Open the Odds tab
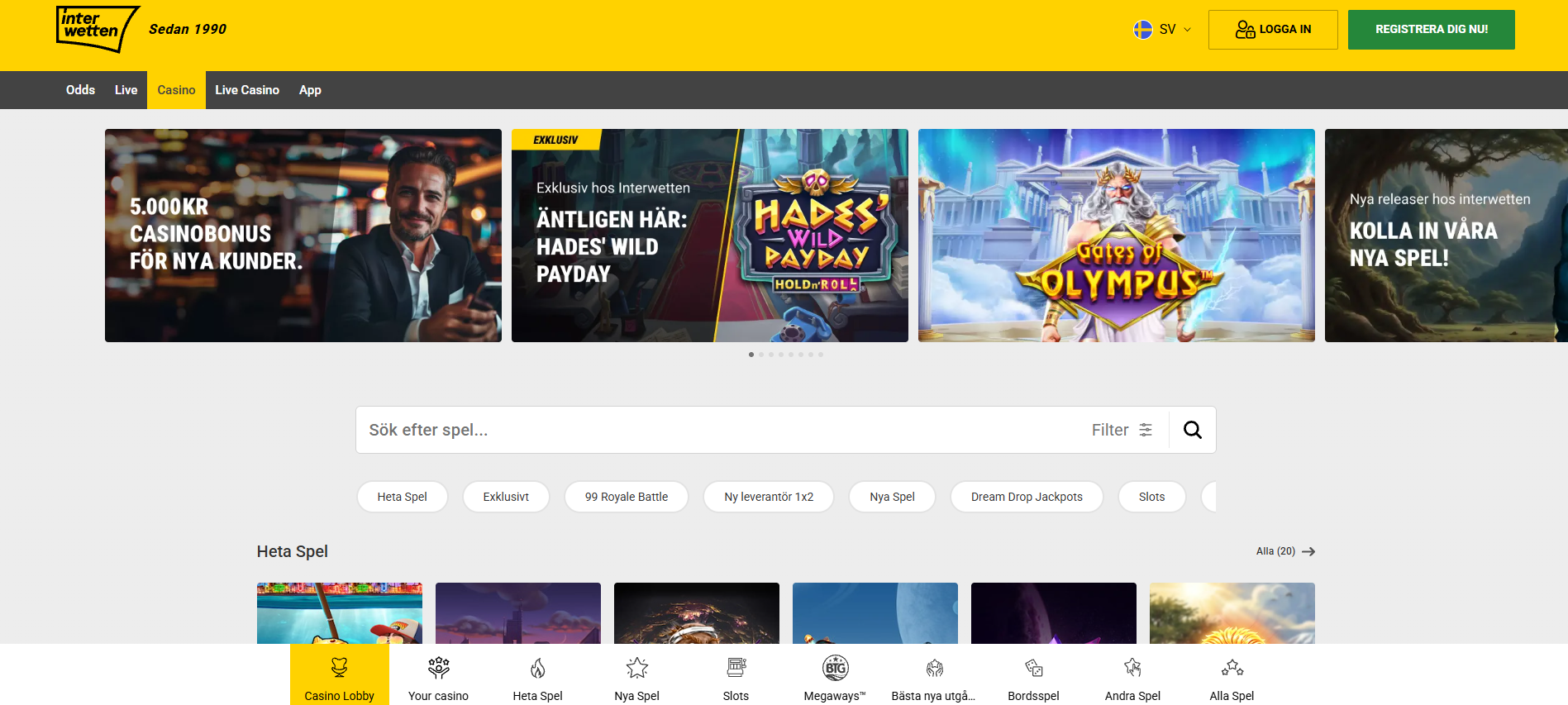 pyautogui.click(x=80, y=90)
